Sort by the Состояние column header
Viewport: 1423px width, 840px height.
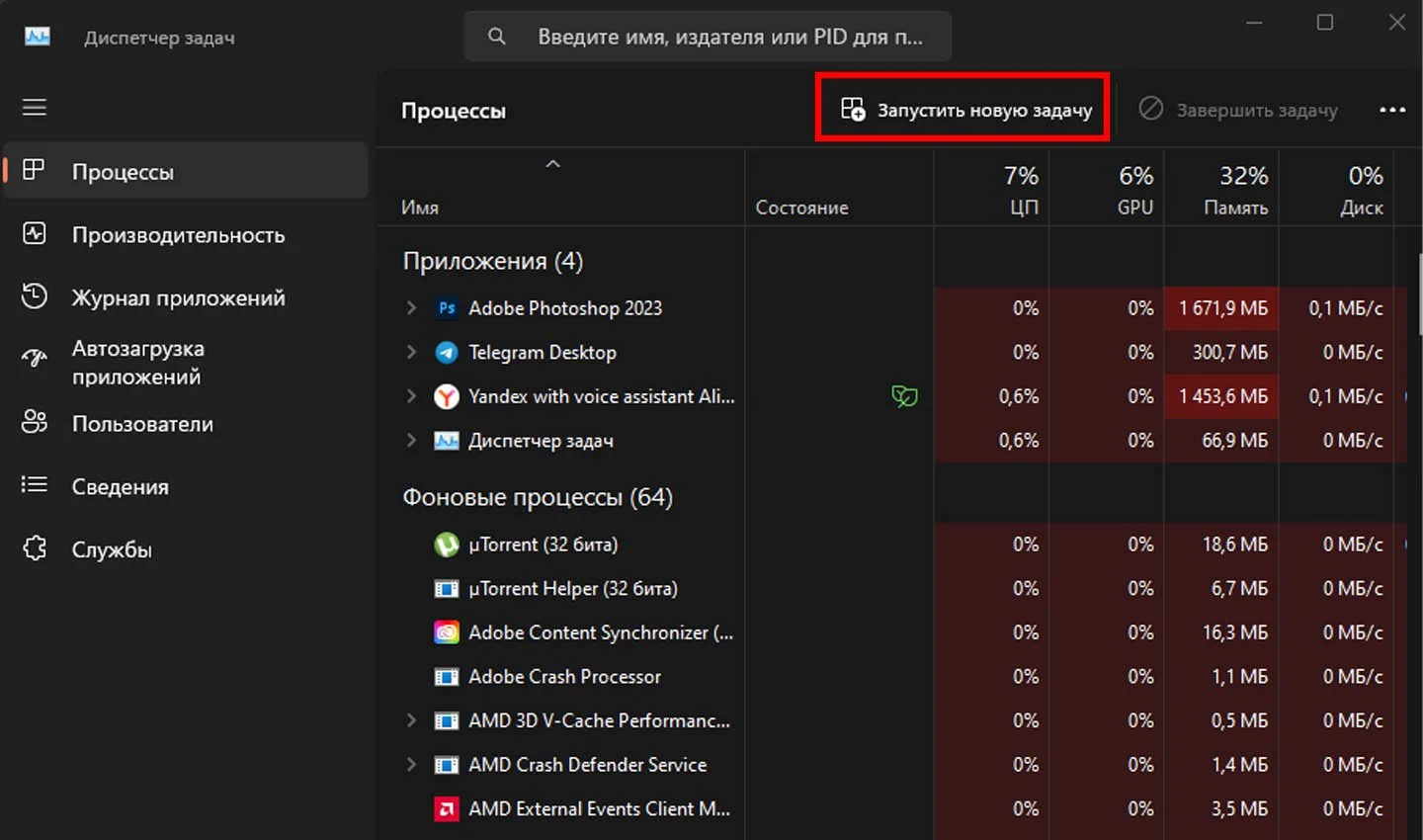point(839,188)
